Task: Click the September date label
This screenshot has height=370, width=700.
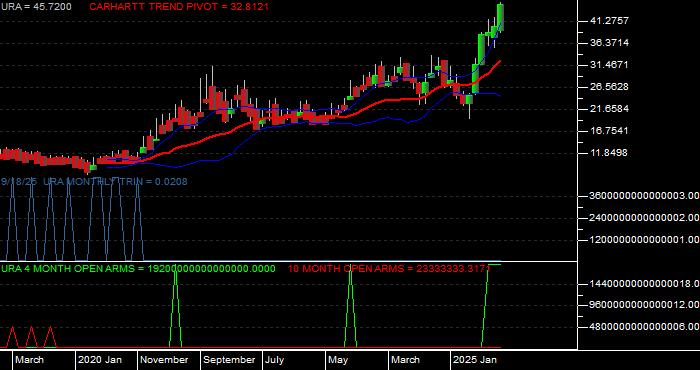Action: pyautogui.click(x=229, y=360)
